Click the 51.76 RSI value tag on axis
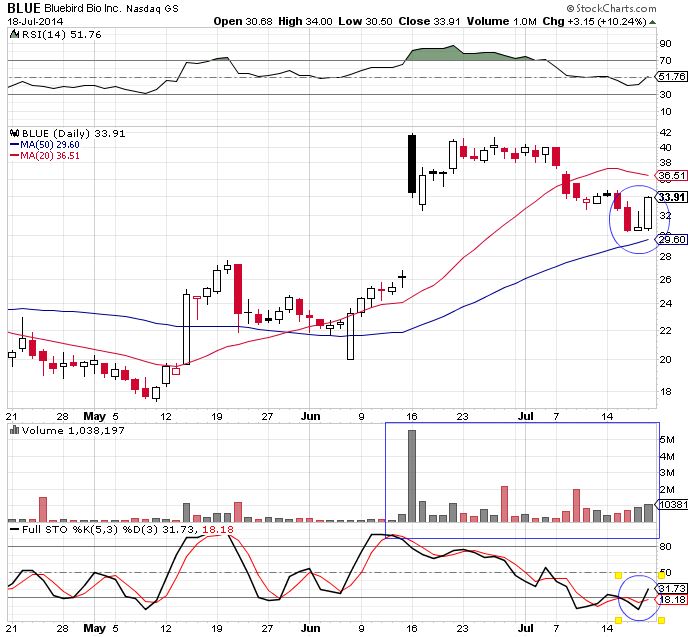The height and width of the screenshot is (637, 688). (672, 76)
